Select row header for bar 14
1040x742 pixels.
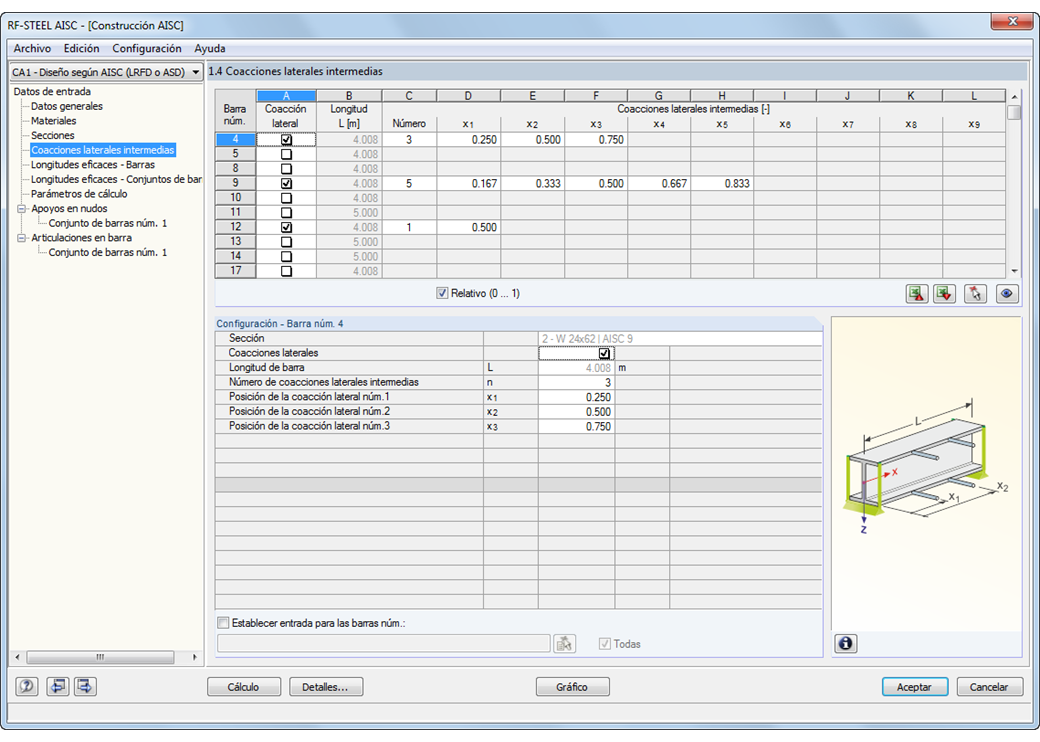(235, 257)
